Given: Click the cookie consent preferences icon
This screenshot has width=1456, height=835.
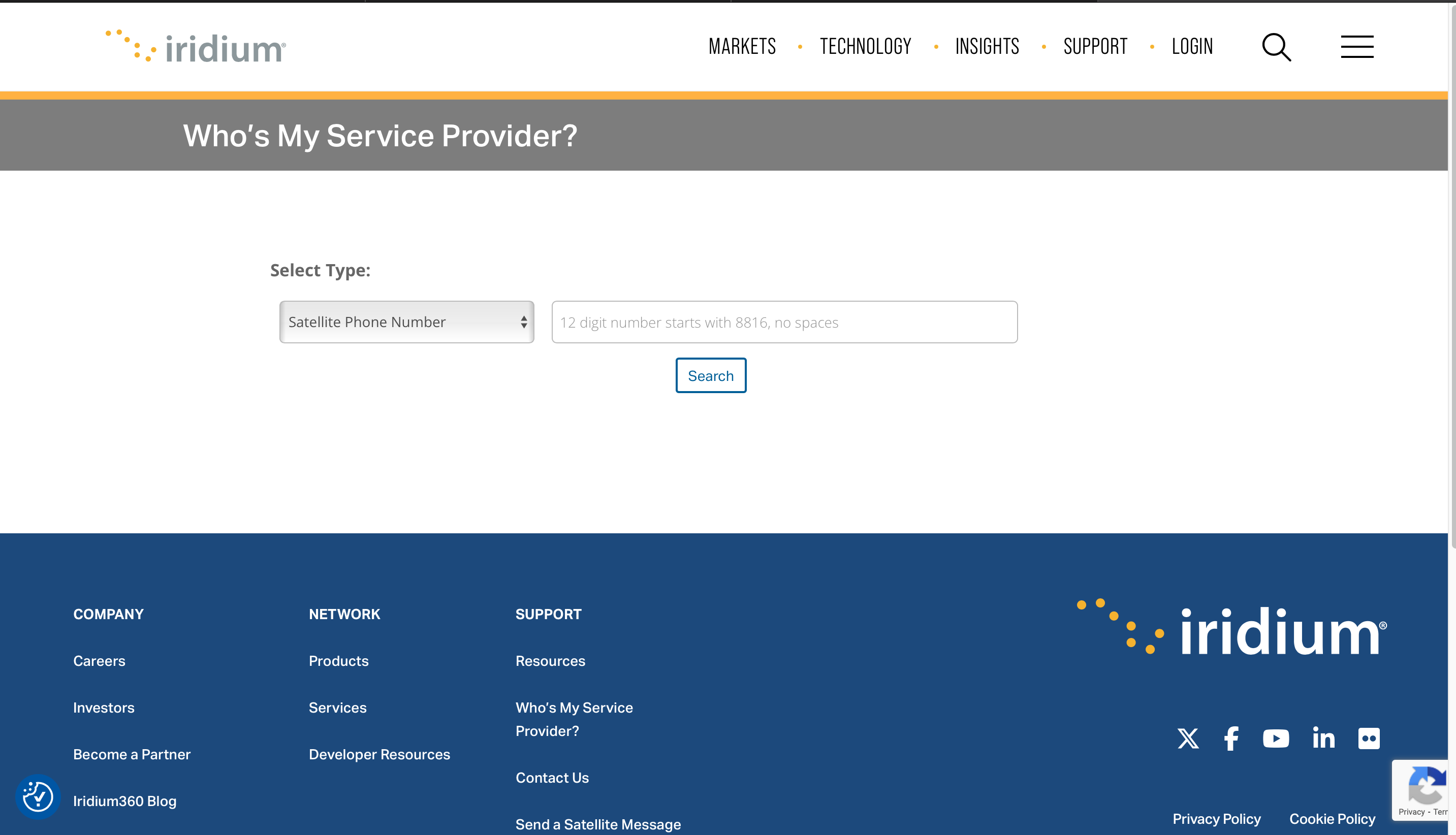Looking at the screenshot, I should 38,796.
